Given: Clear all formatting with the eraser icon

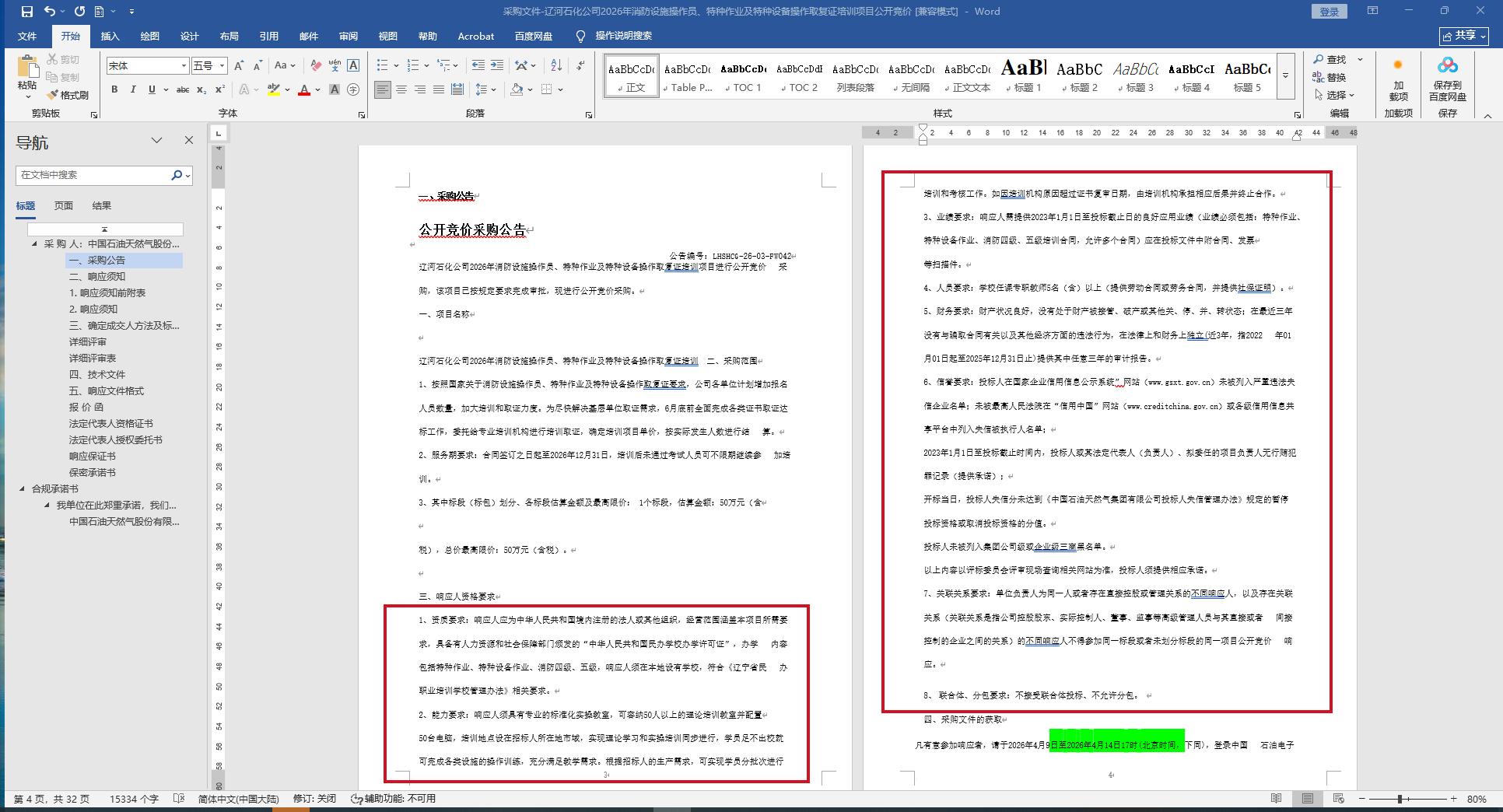Looking at the screenshot, I should (316, 66).
